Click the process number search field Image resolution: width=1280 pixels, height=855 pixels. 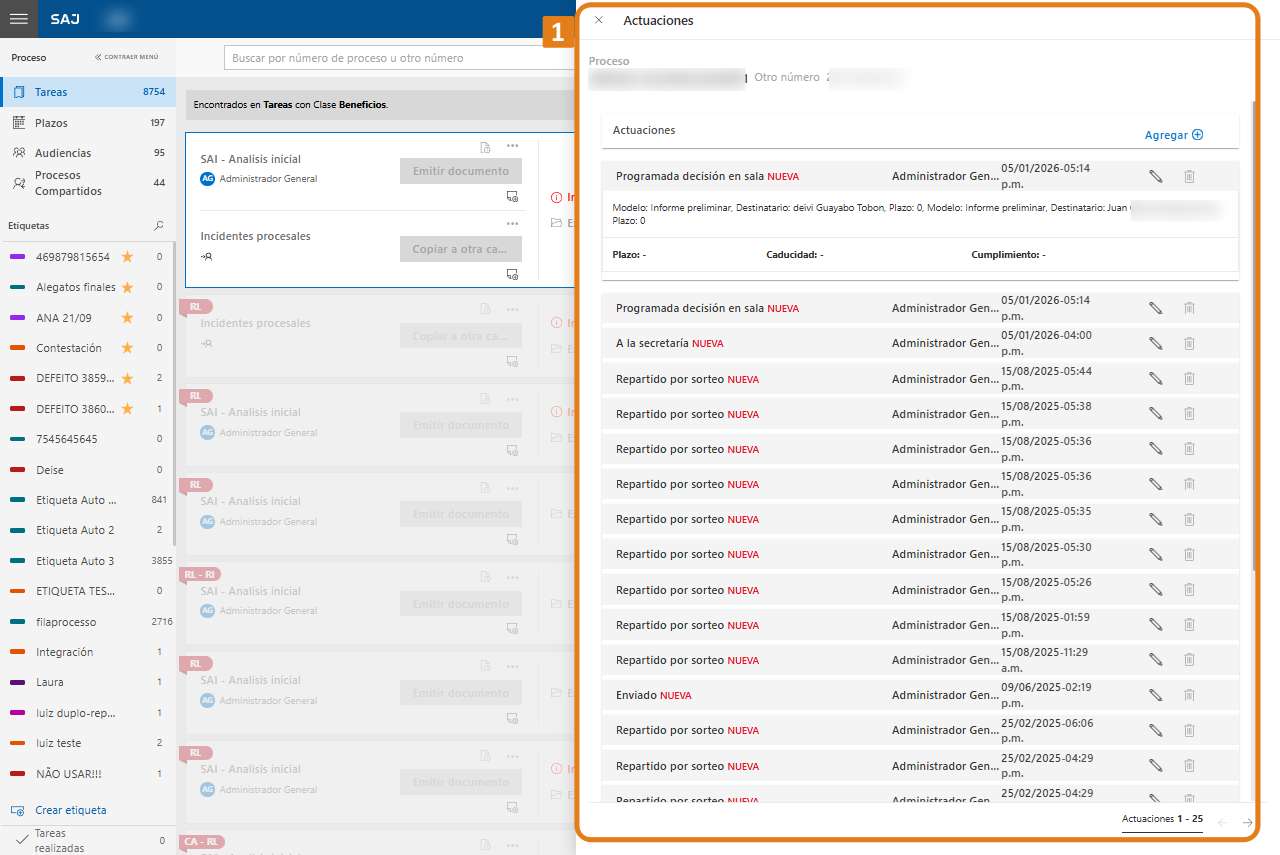pos(400,58)
